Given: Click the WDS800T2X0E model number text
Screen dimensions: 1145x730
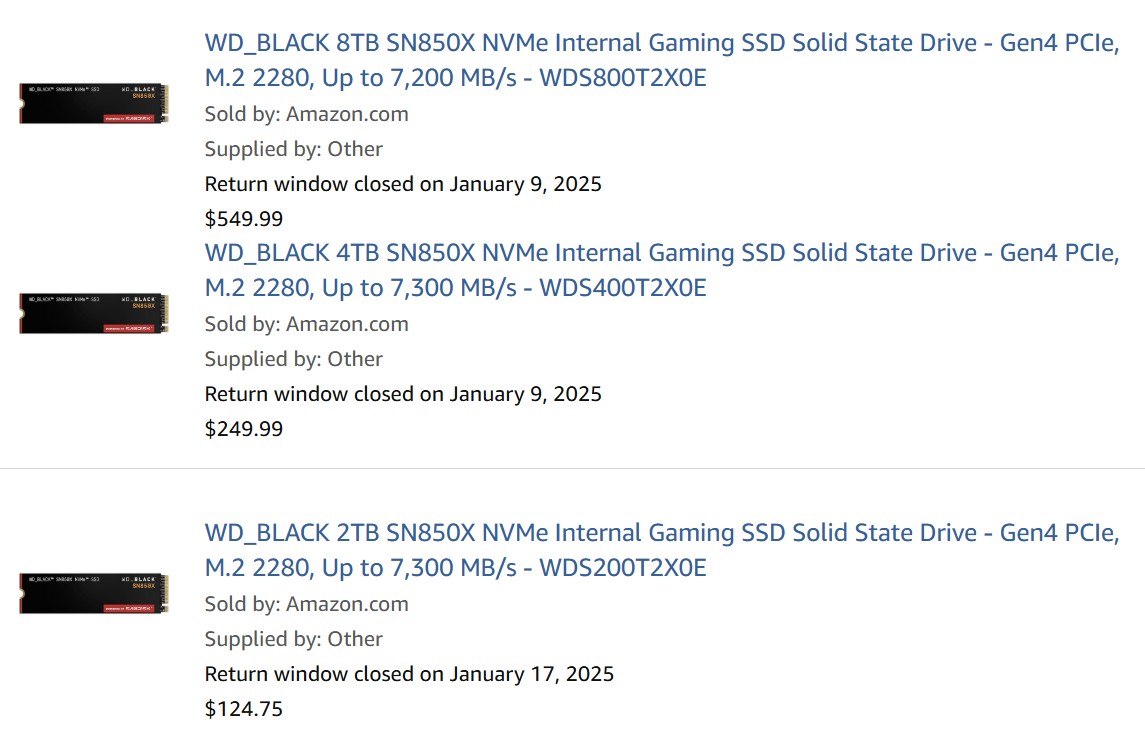Looking at the screenshot, I should (622, 78).
